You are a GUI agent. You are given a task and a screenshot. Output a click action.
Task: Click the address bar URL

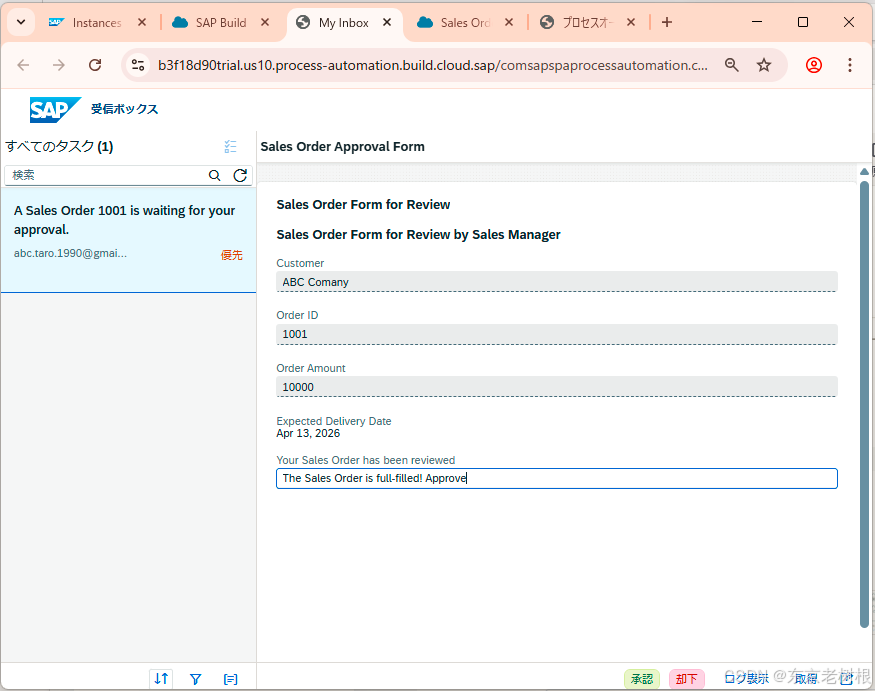point(432,65)
